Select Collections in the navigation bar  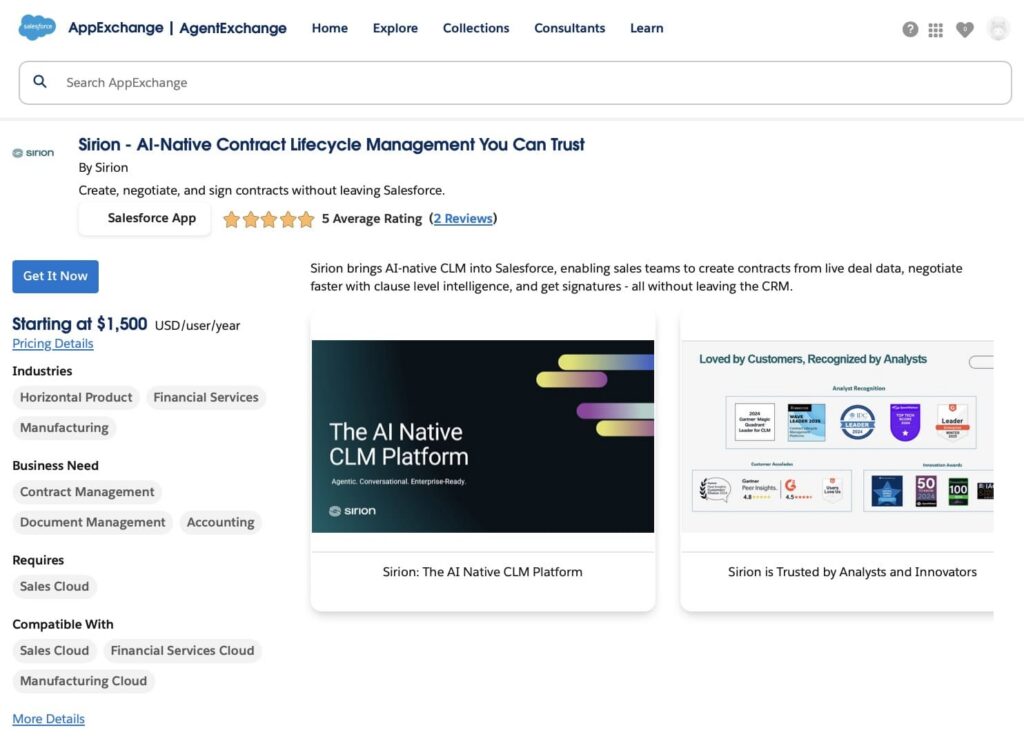pos(476,28)
